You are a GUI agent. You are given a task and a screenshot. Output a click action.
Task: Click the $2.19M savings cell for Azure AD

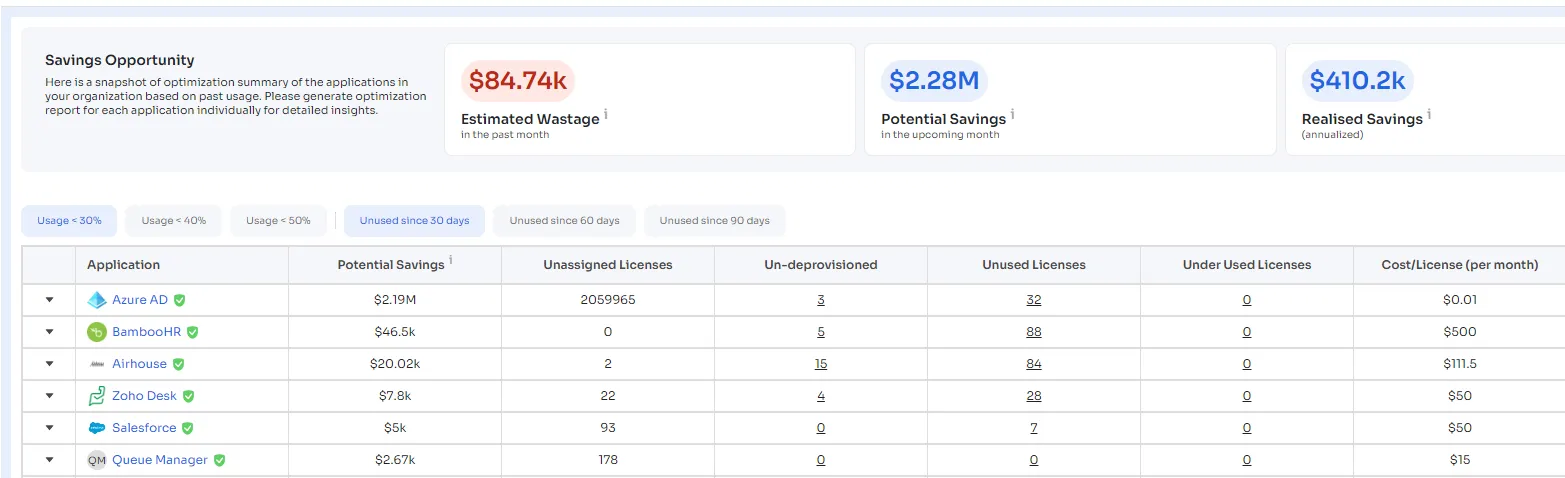(x=393, y=300)
